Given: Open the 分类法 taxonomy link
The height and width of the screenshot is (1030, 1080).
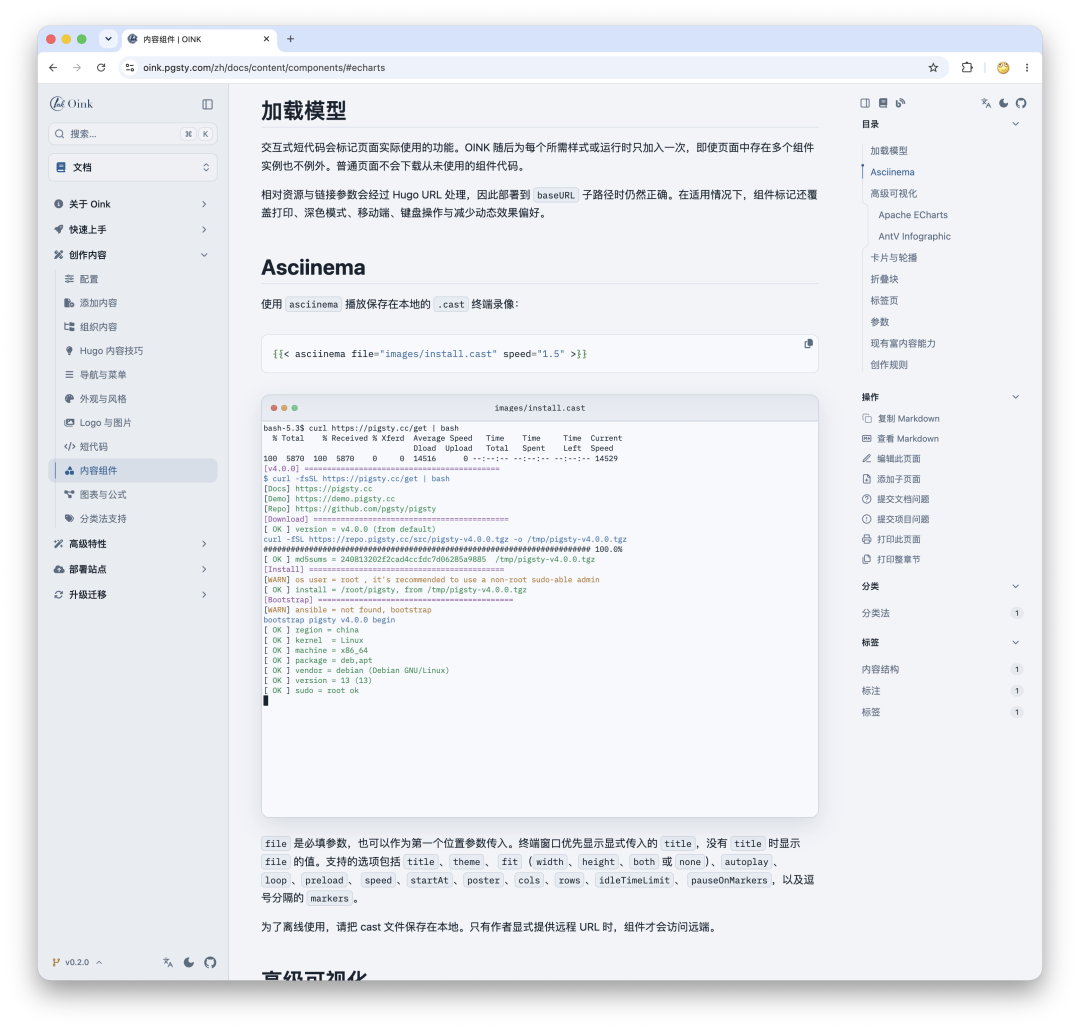Looking at the screenshot, I should (875, 613).
